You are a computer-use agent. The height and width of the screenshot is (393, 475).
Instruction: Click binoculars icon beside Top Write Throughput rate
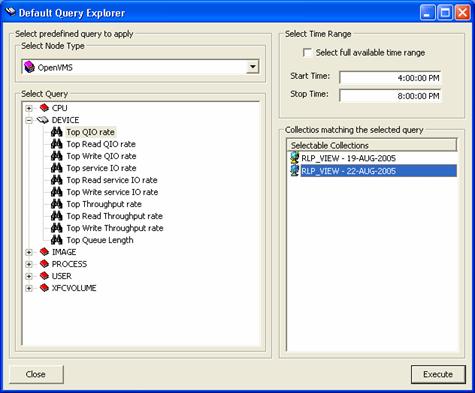(57, 228)
